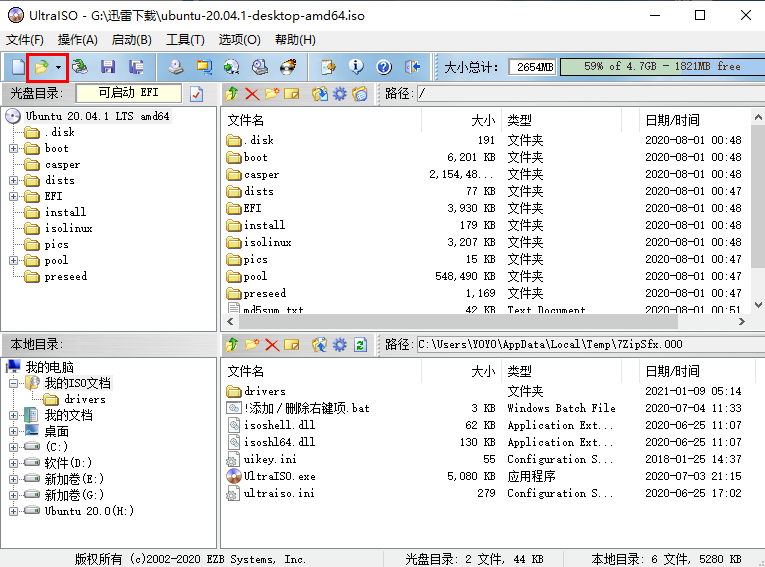The width and height of the screenshot is (765, 567).
Task: Expand the boot folder in disc tree
Action: (x=14, y=148)
